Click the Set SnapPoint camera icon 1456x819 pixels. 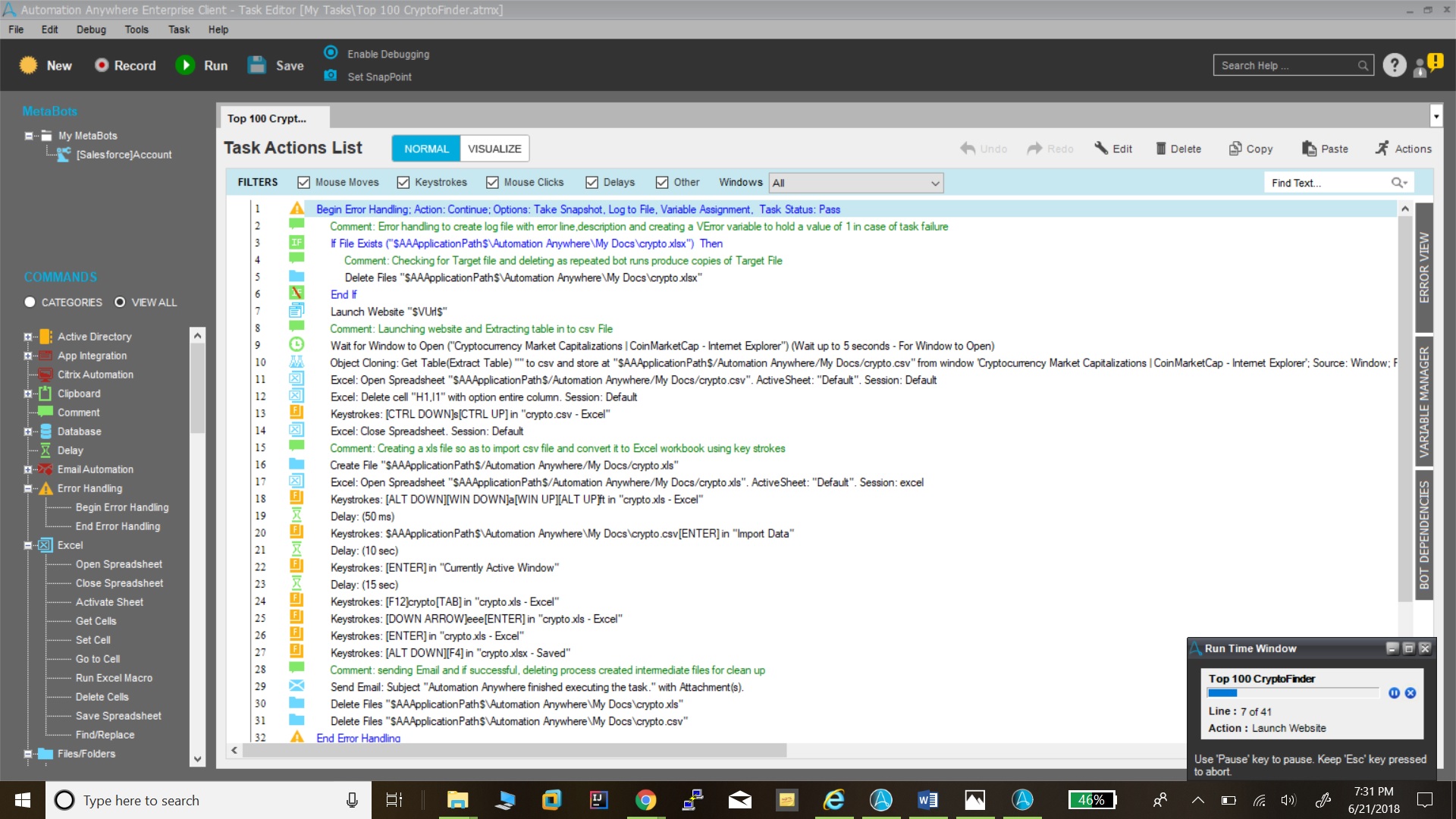click(331, 76)
